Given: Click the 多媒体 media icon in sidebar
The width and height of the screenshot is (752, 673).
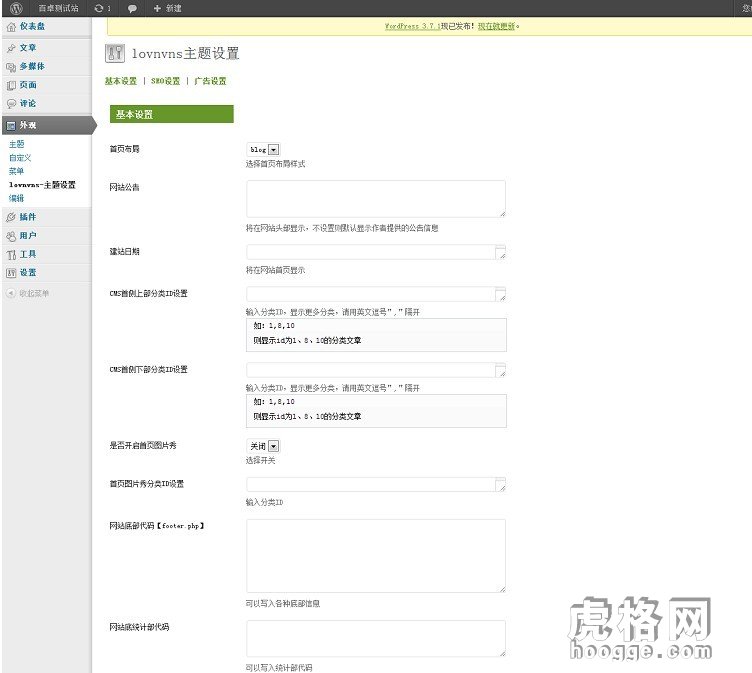Looking at the screenshot, I should [x=11, y=67].
